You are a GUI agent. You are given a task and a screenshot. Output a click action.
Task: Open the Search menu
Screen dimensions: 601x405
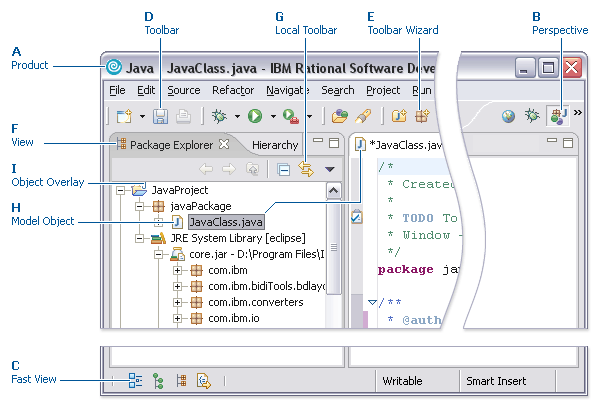[x=338, y=90]
